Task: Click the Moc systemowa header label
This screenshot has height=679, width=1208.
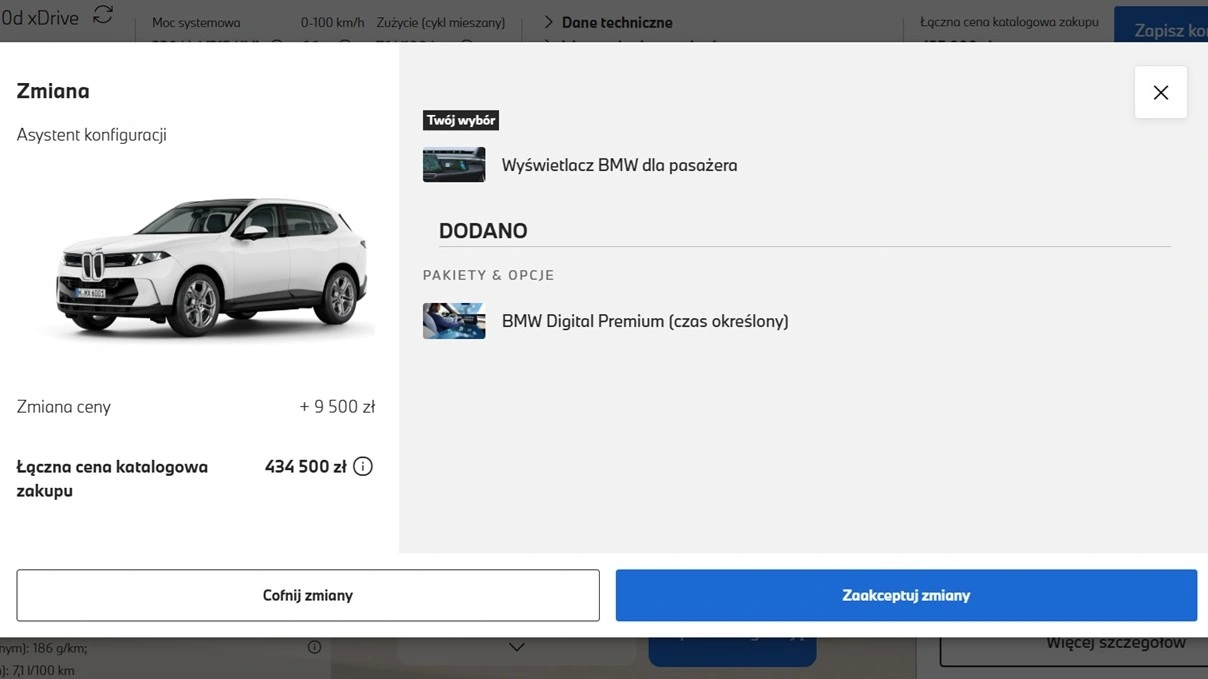Action: pos(196,22)
